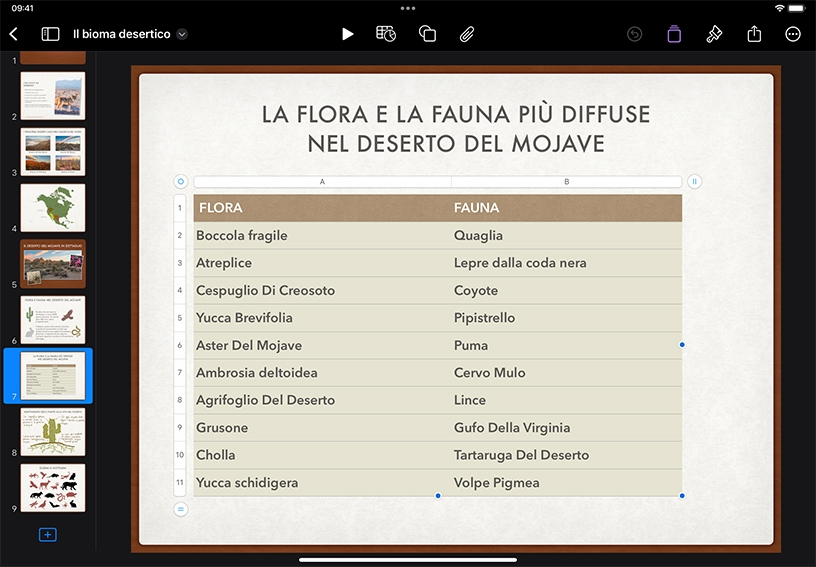
Task: Select the Atreplice cell
Action: (x=322, y=263)
